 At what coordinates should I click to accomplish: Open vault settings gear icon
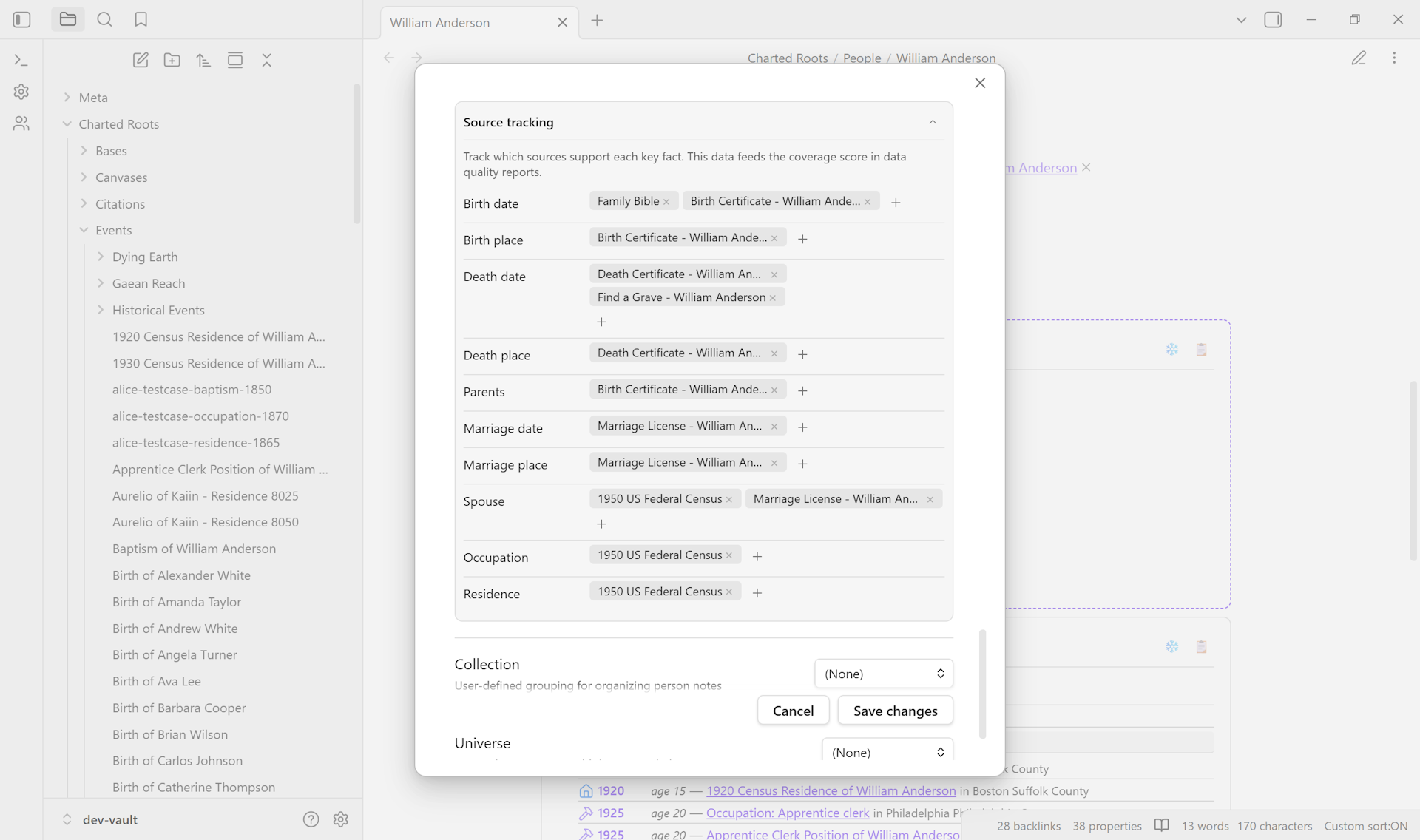pos(341,819)
